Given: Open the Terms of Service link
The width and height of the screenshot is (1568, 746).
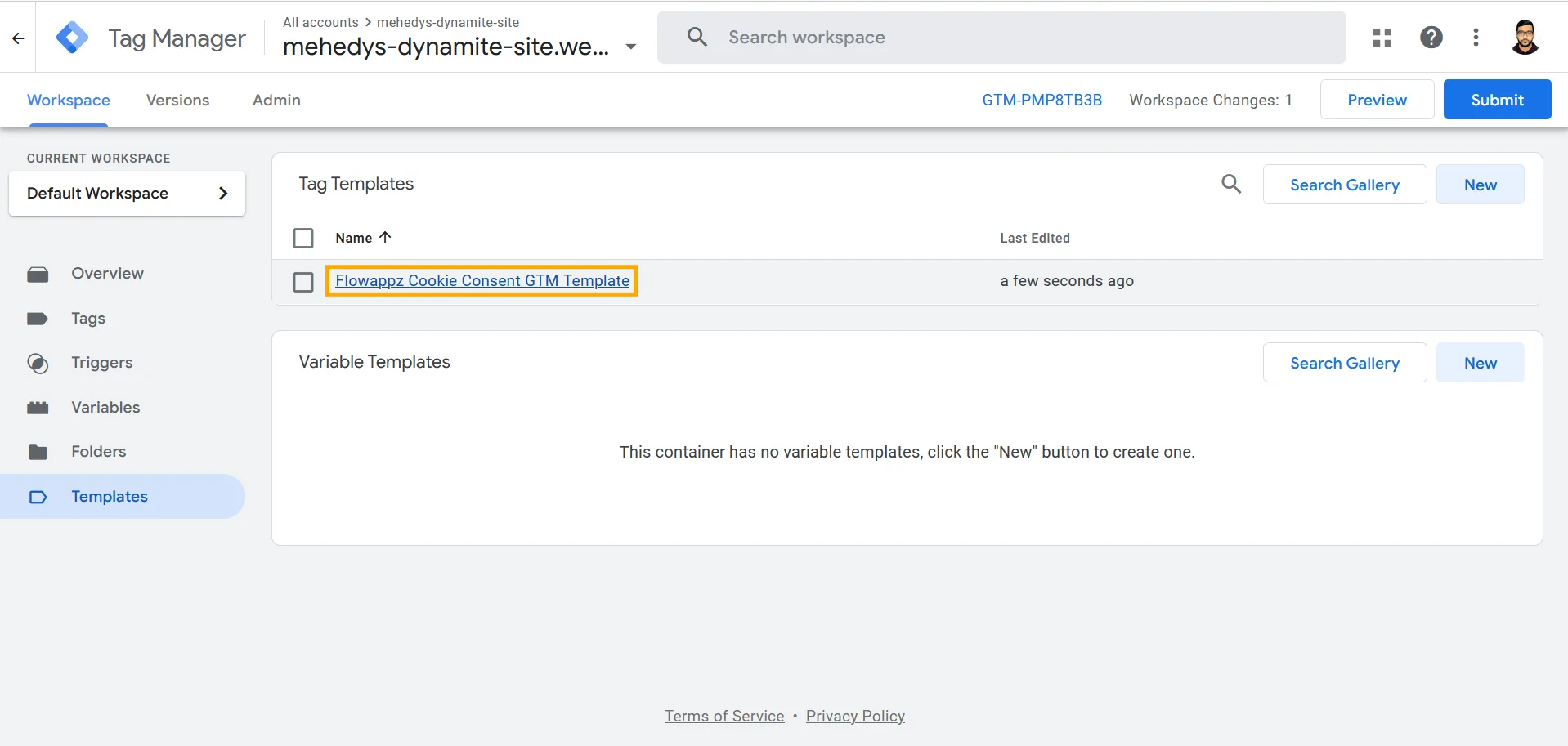Looking at the screenshot, I should click(x=724, y=717).
